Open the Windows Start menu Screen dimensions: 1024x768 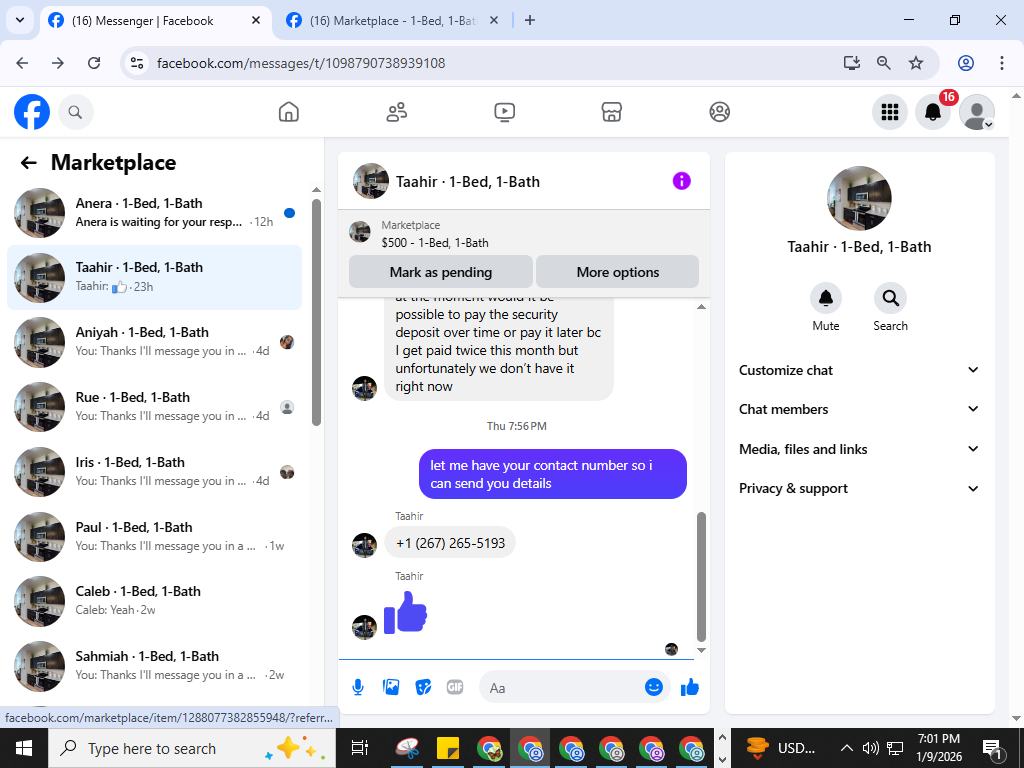click(24, 748)
